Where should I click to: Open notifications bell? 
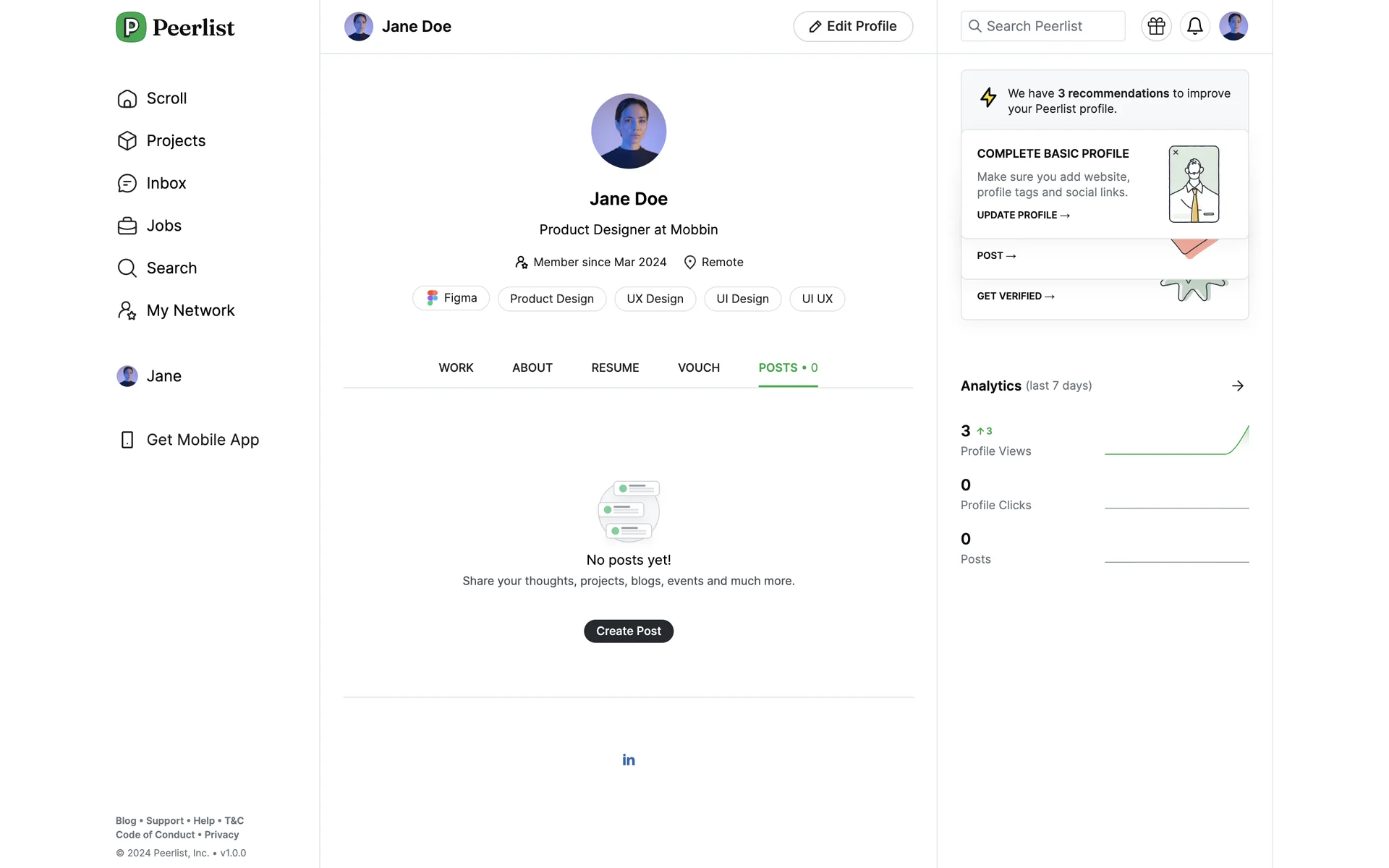pyautogui.click(x=1194, y=26)
